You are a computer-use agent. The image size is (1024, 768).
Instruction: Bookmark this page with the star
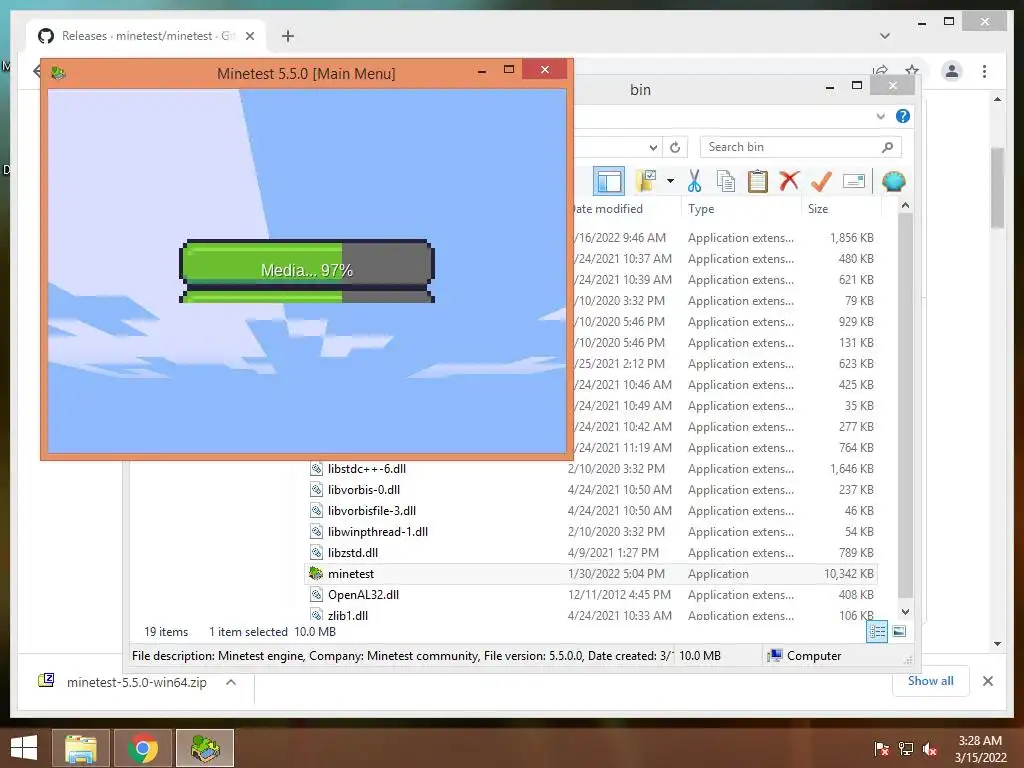click(x=912, y=70)
